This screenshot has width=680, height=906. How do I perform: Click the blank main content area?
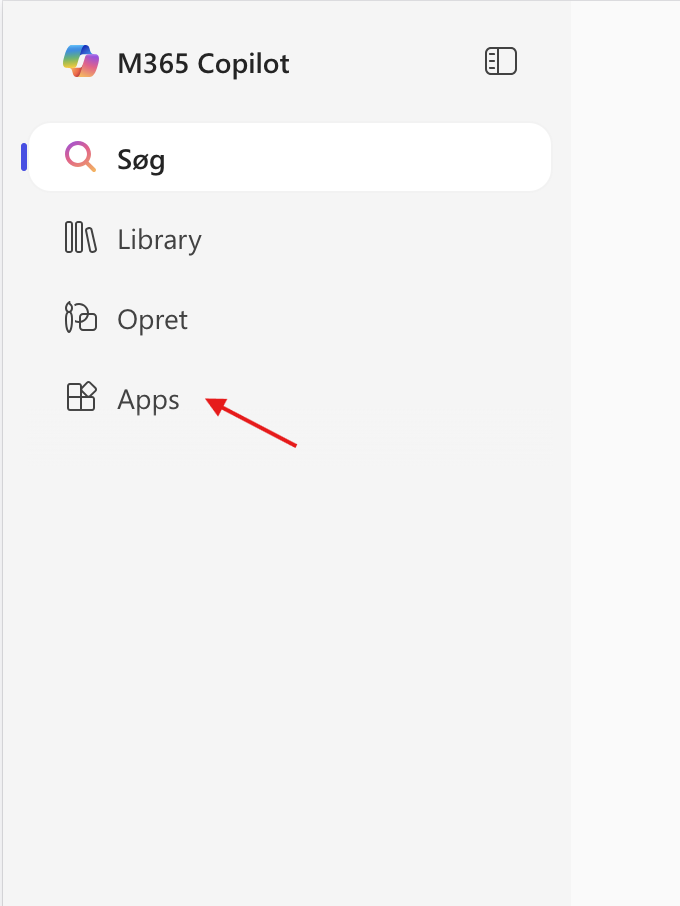point(625,450)
